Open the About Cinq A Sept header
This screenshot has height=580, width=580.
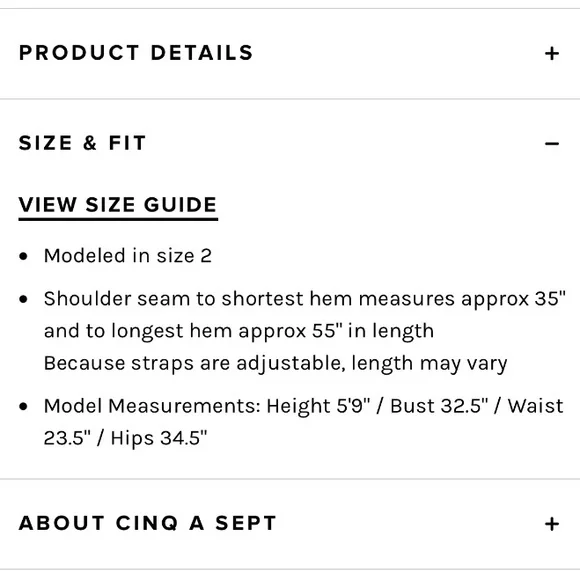290,524
